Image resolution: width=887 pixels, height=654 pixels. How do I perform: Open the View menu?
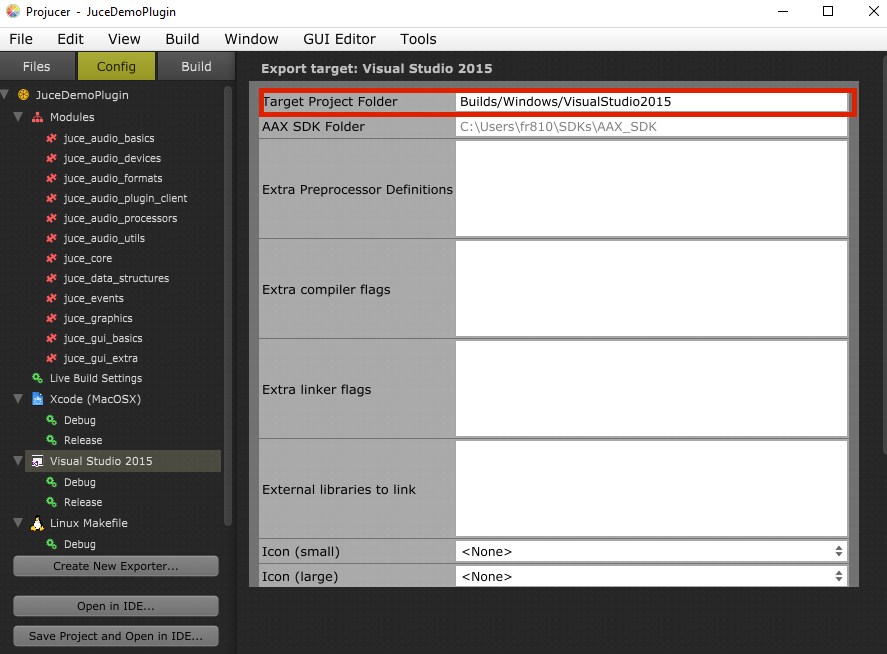click(124, 39)
